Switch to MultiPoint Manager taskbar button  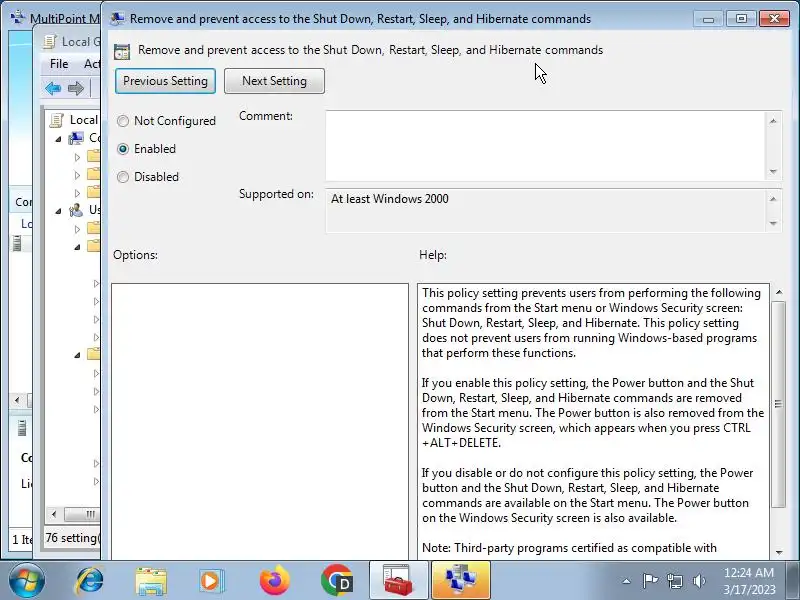pyautogui.click(x=461, y=581)
